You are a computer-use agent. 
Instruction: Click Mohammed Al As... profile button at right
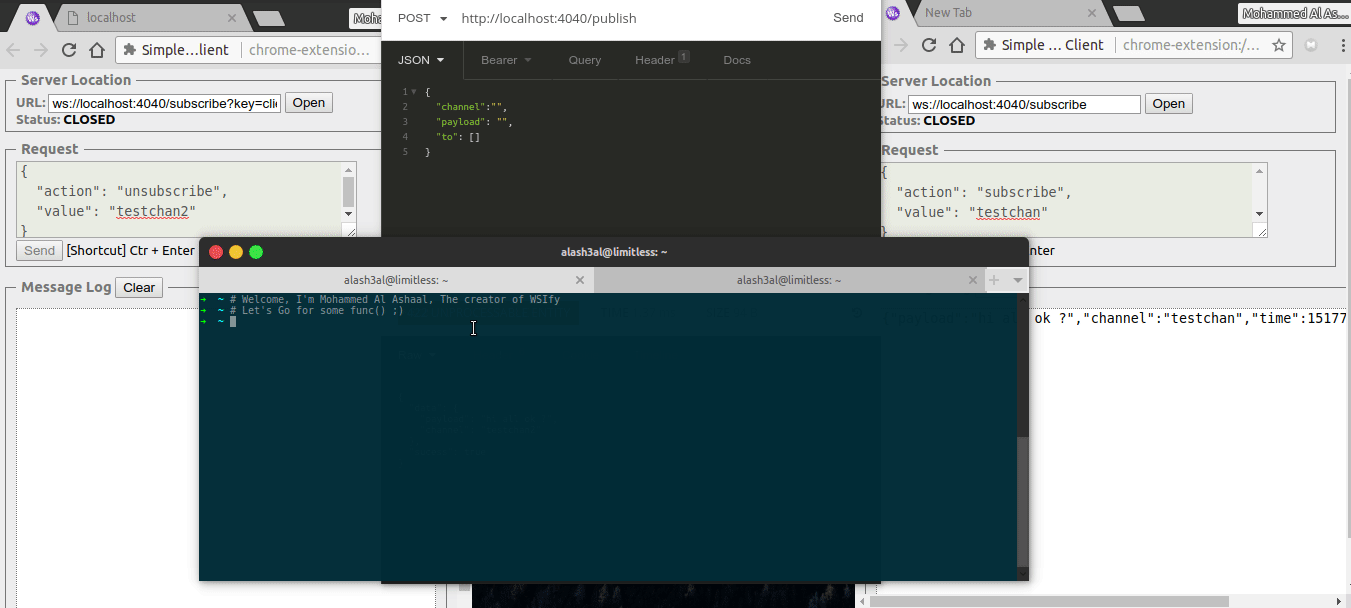pyautogui.click(x=1294, y=13)
